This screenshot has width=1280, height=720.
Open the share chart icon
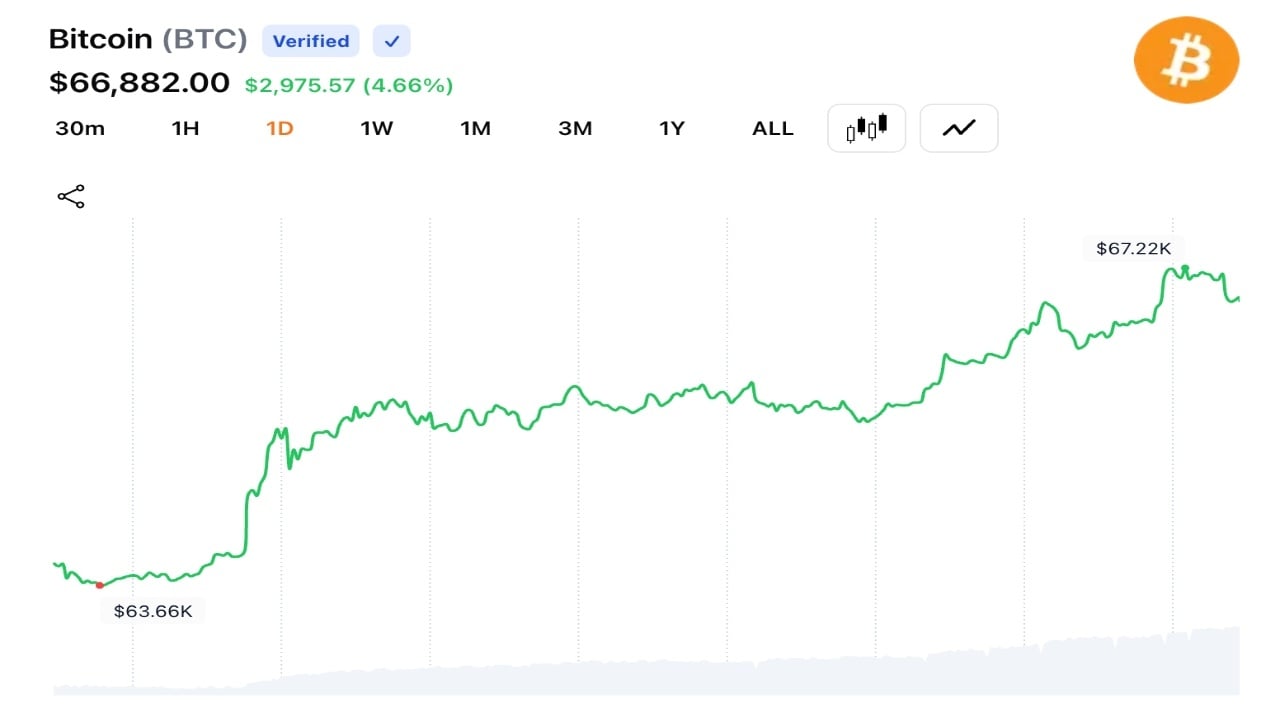click(71, 197)
